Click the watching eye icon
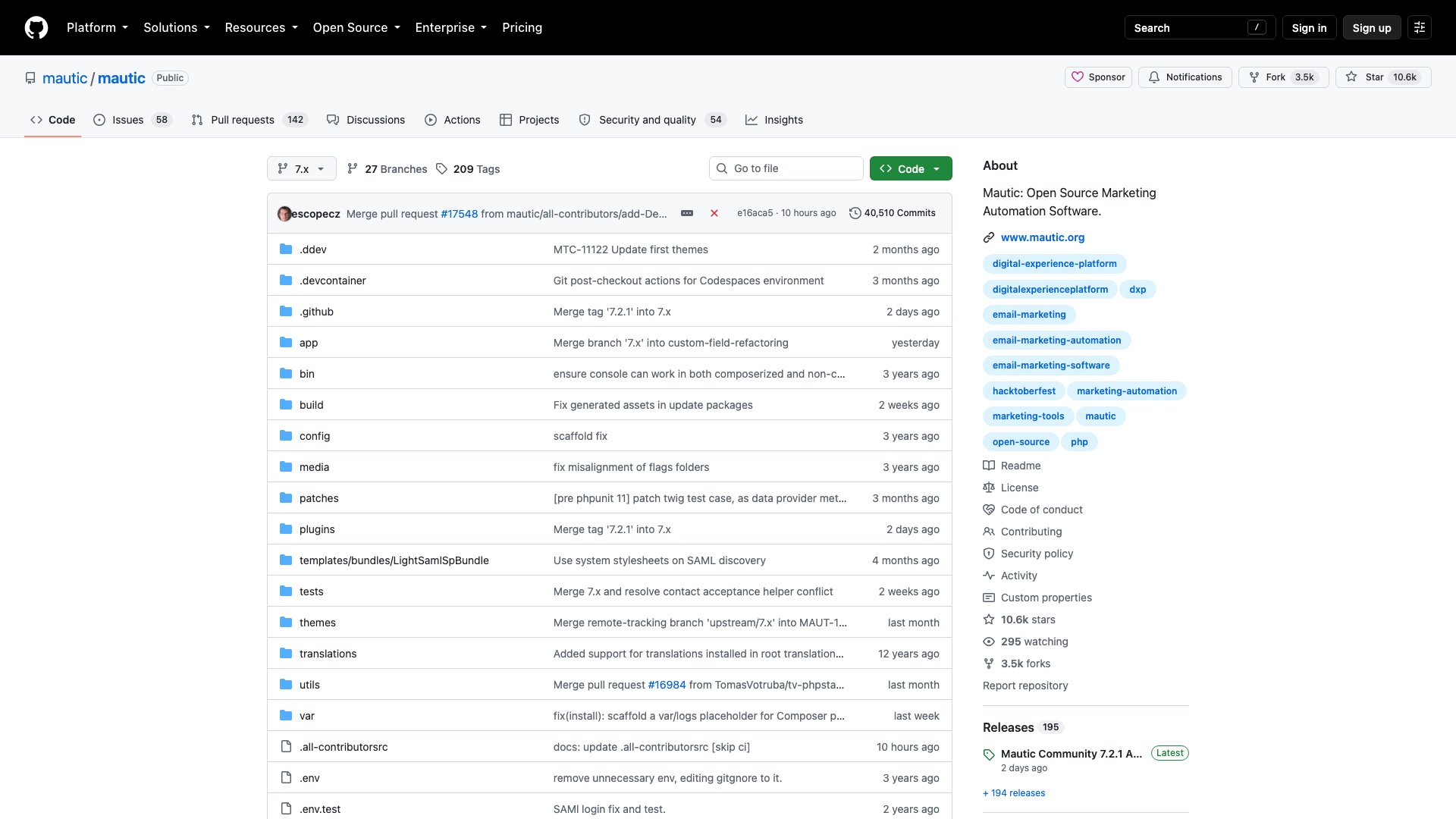Image resolution: width=1456 pixels, height=819 pixels. click(989, 642)
